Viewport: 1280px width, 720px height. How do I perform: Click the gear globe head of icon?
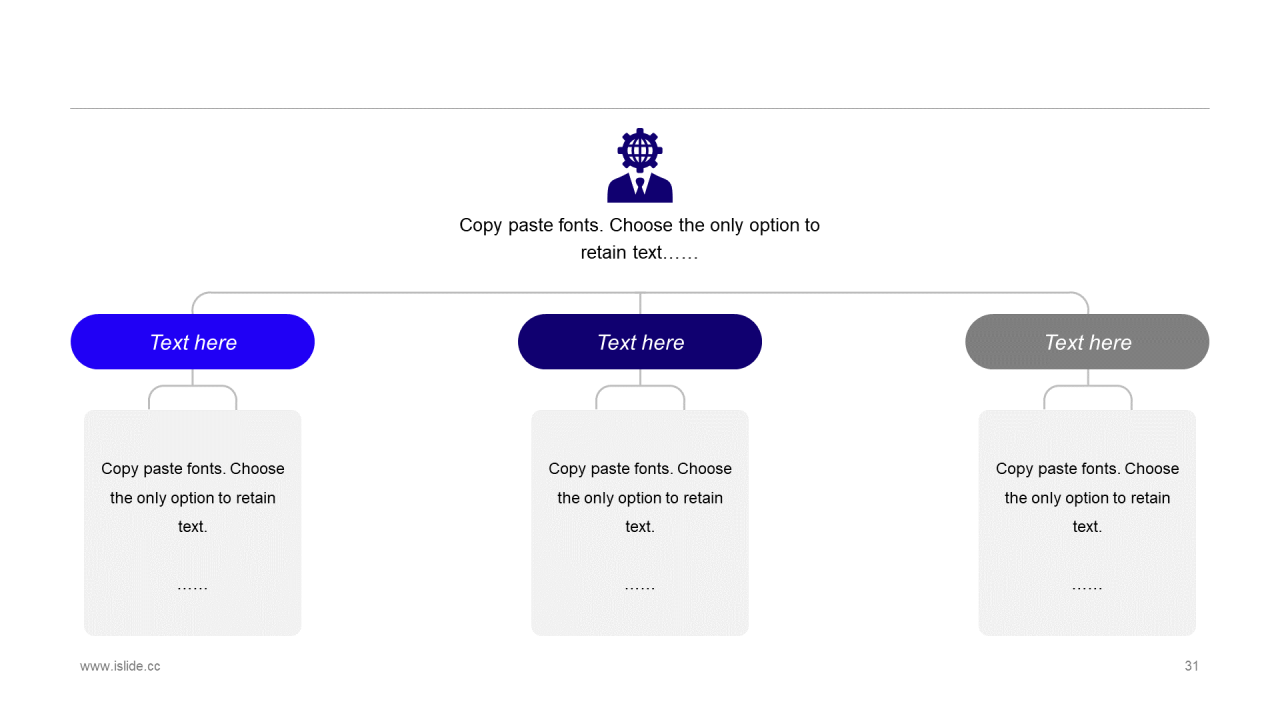pos(640,150)
